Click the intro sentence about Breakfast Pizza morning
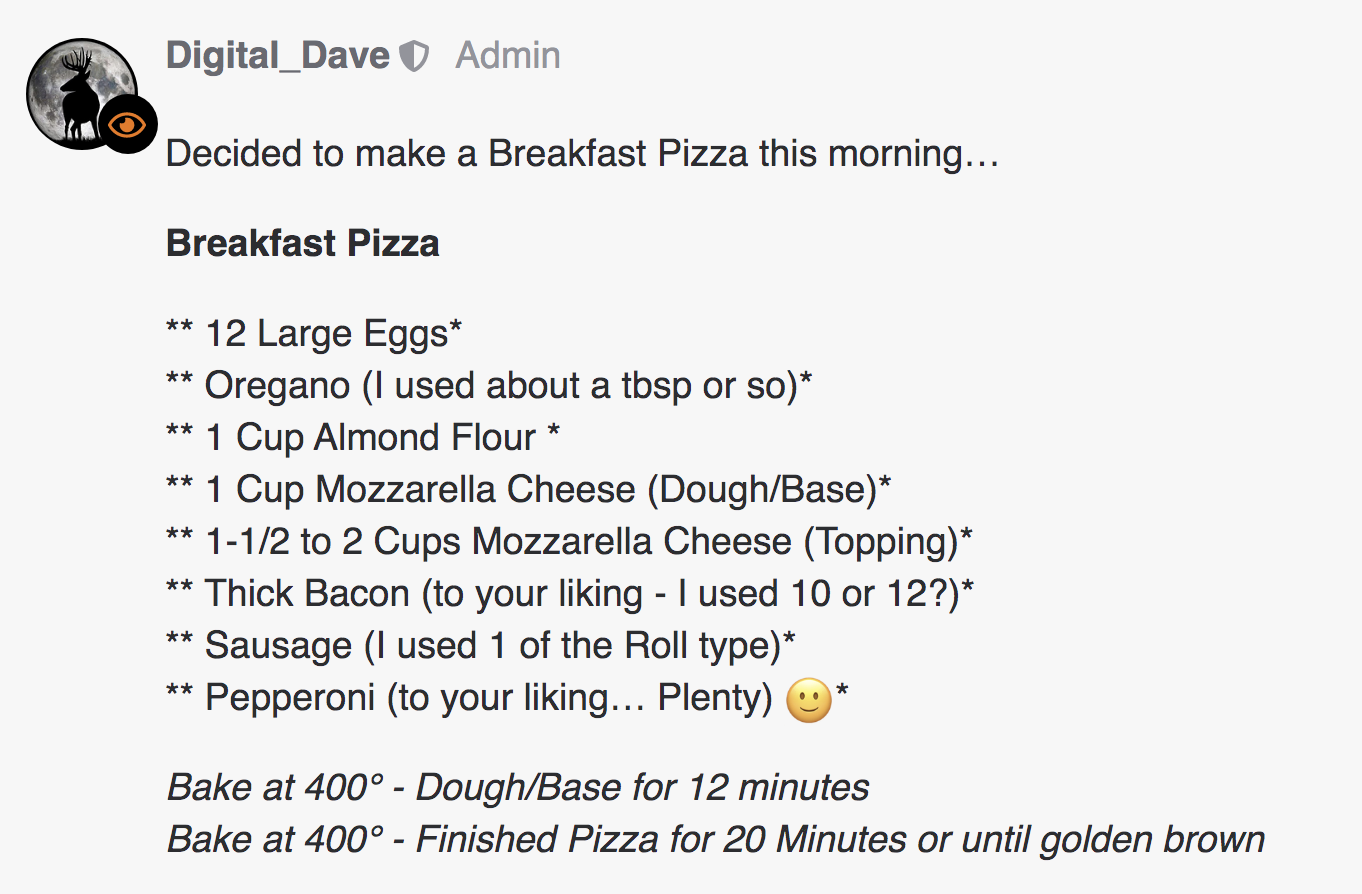The height and width of the screenshot is (894, 1362). pos(583,154)
